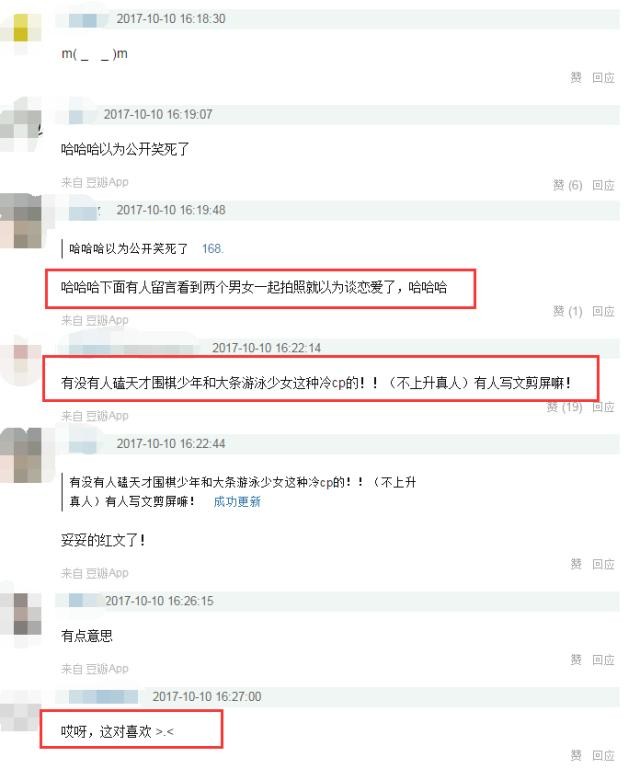Click 赞 (6) on 哈哈哈以为公开笑死了 comment
640x769 pixels.
coord(567,185)
